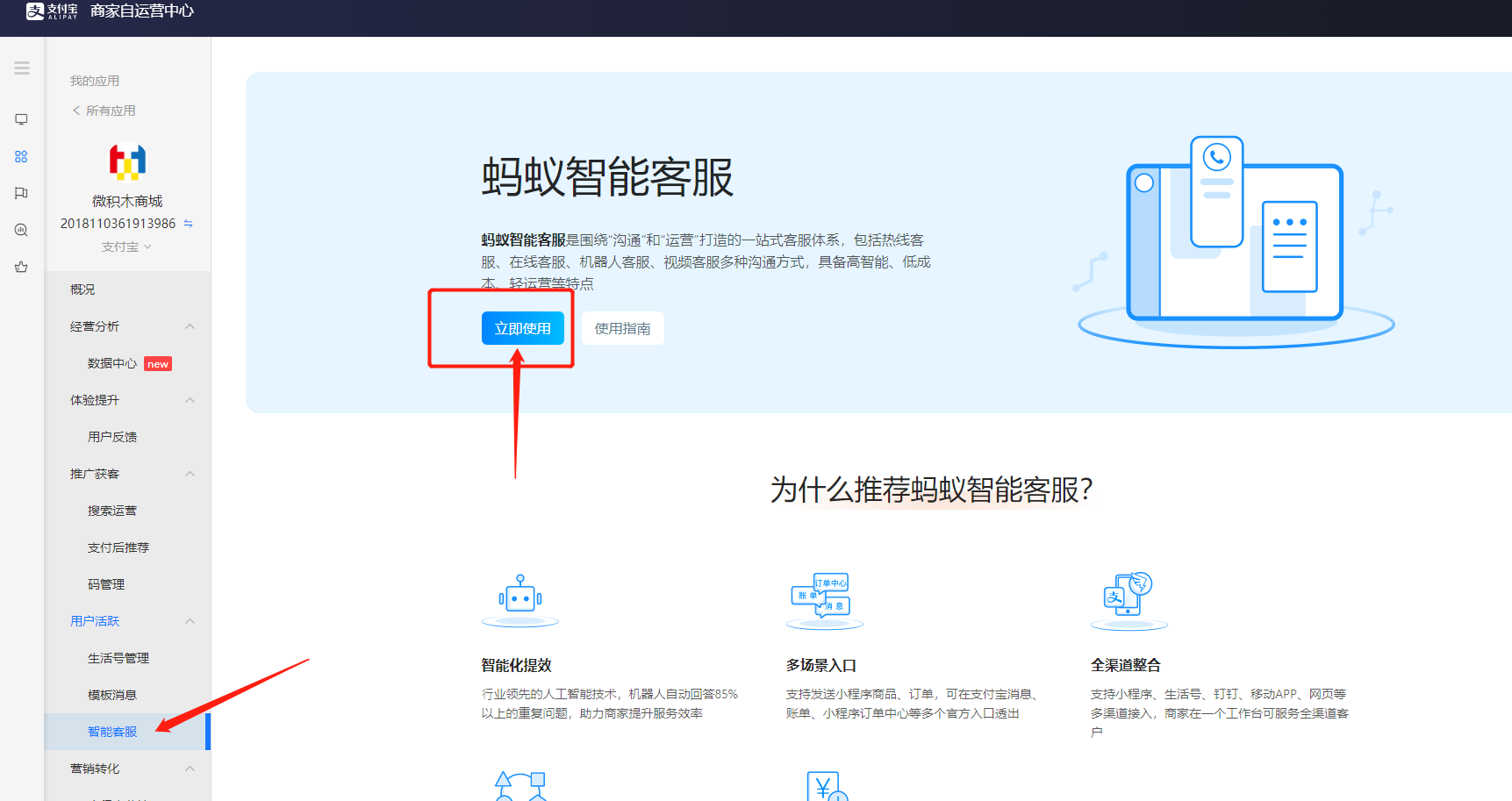Click the 体验提升 section label
1512x801 pixels.
[x=95, y=400]
